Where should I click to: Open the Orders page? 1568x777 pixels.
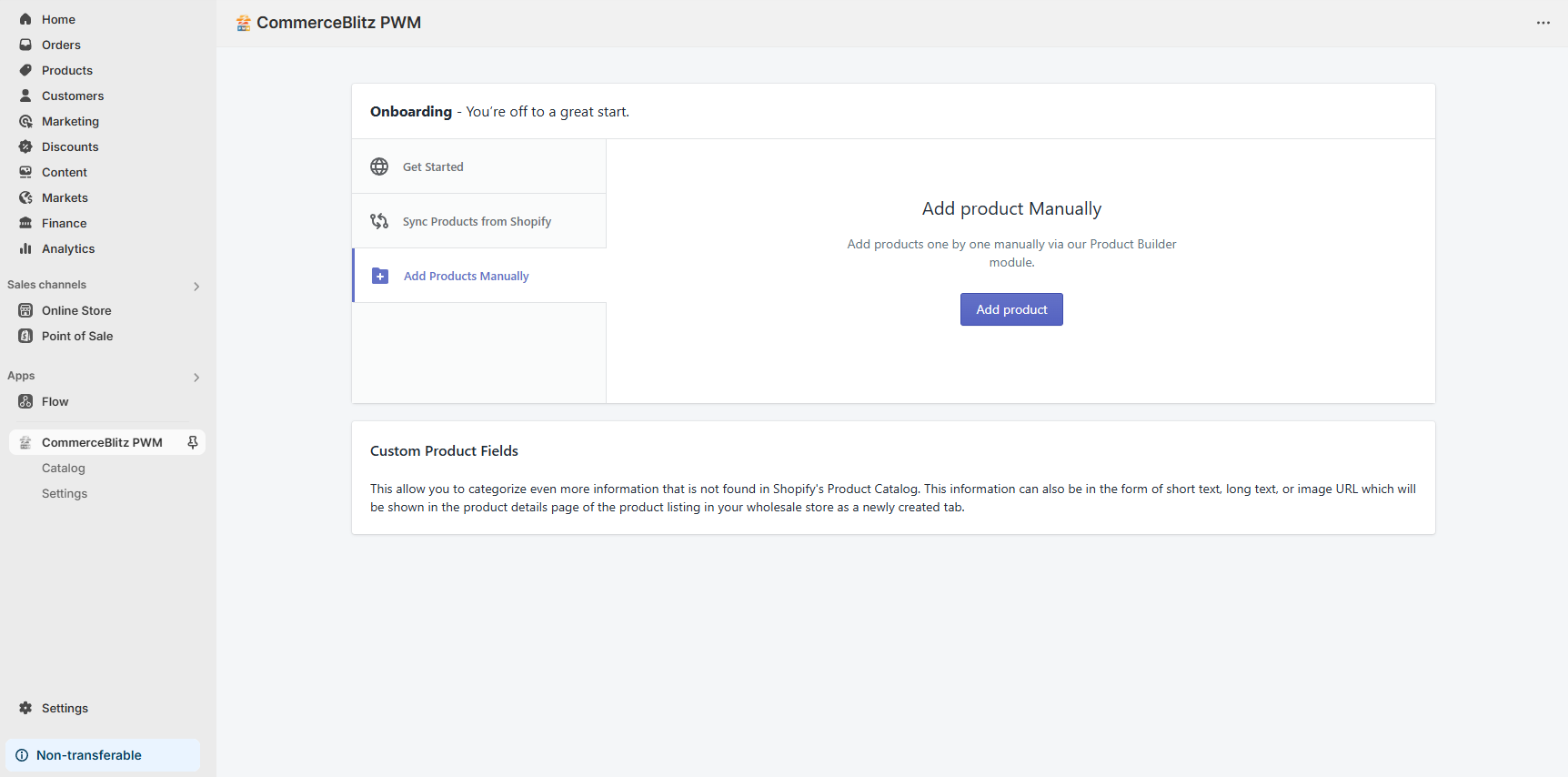click(61, 45)
